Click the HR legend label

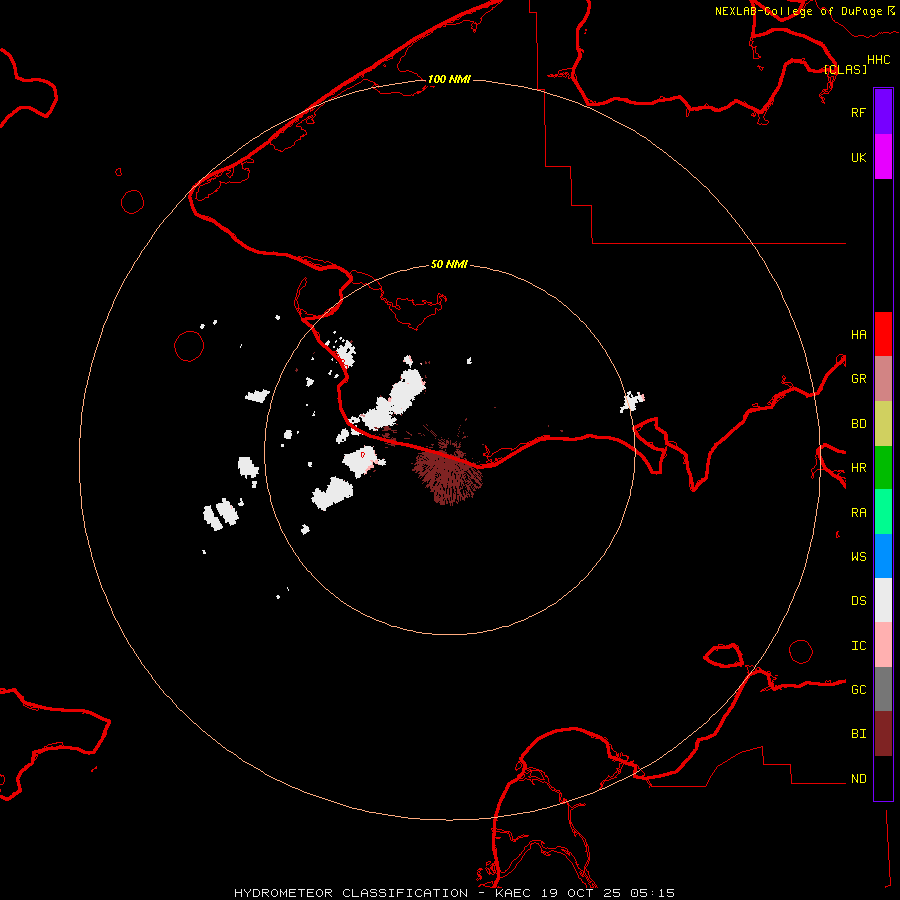(x=858, y=468)
